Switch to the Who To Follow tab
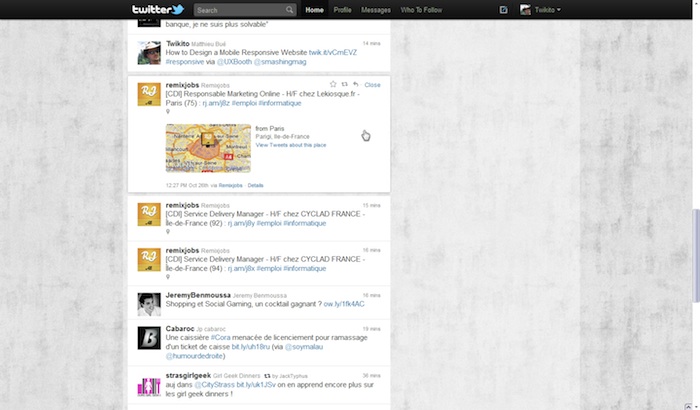 click(420, 10)
